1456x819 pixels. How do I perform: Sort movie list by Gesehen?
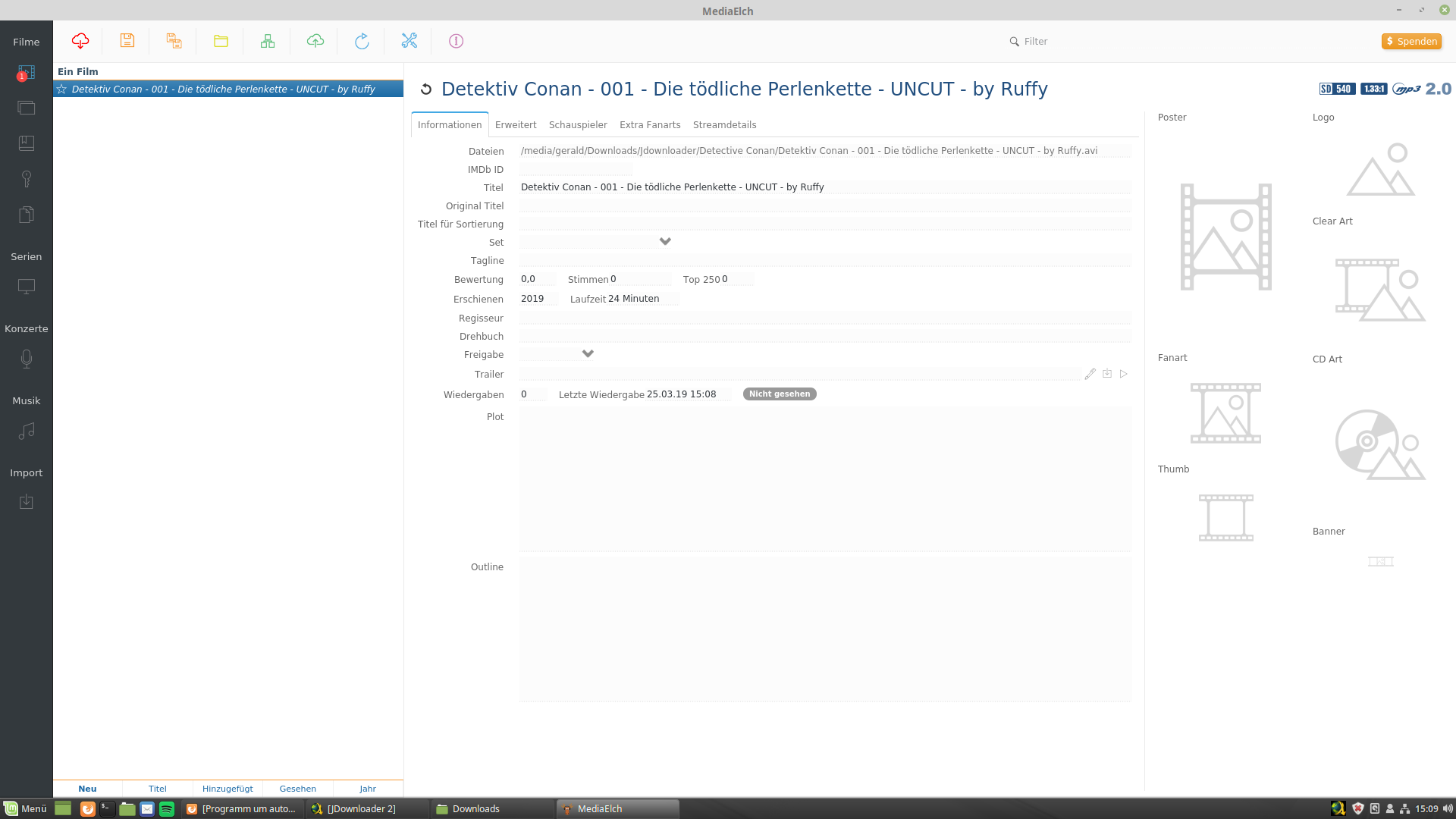298,789
